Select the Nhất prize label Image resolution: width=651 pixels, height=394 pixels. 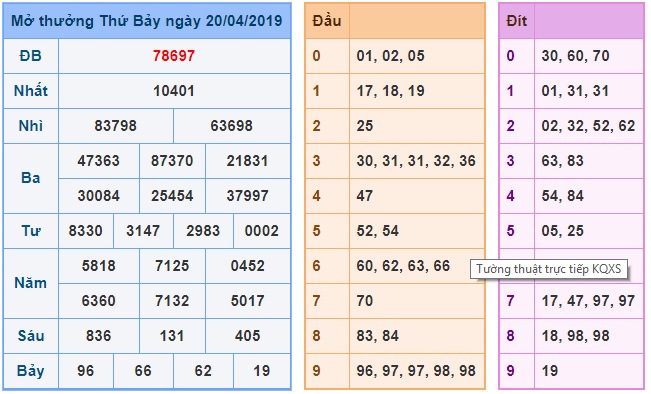coord(31,91)
